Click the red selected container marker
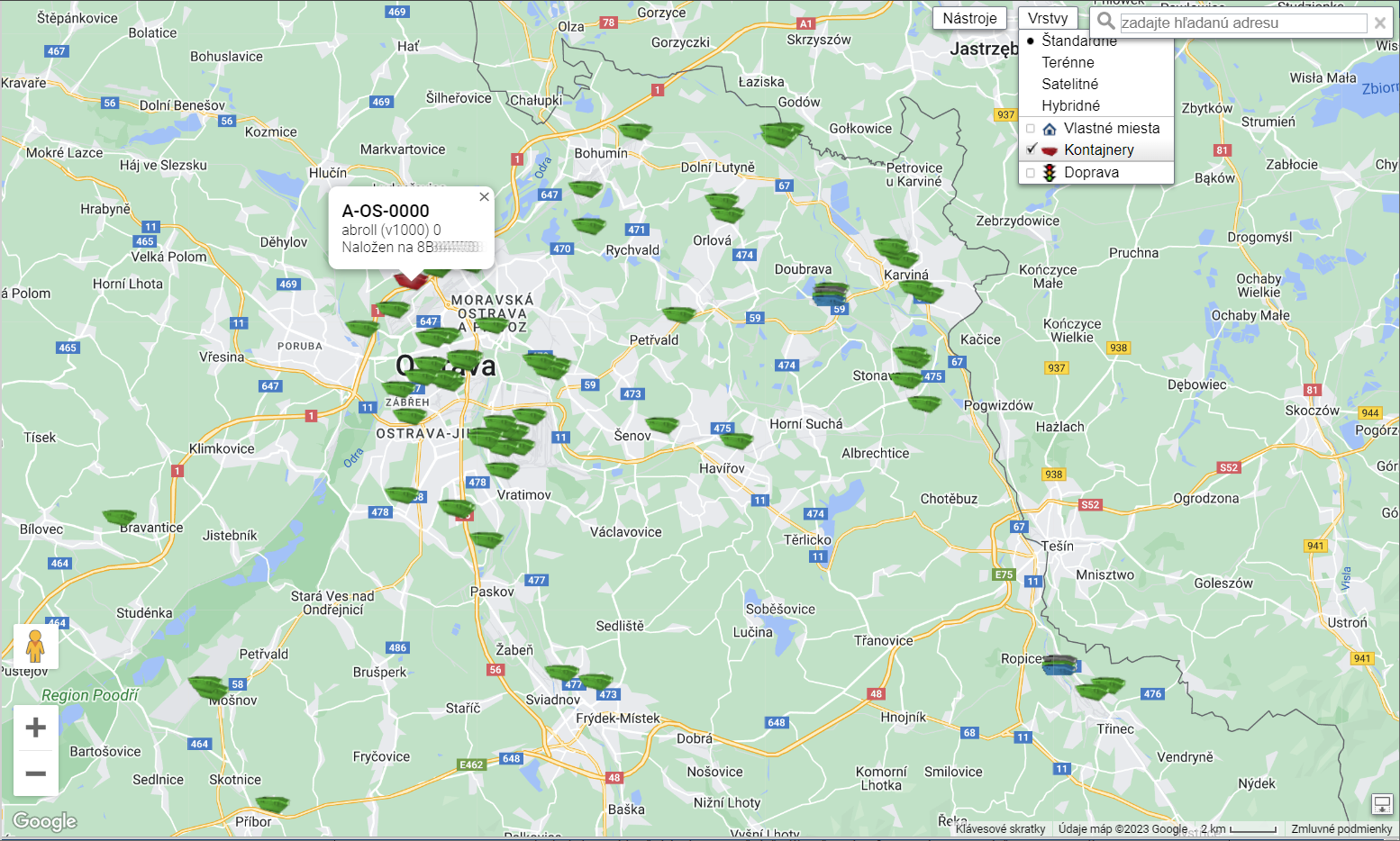This screenshot has width=1400, height=841. [410, 279]
